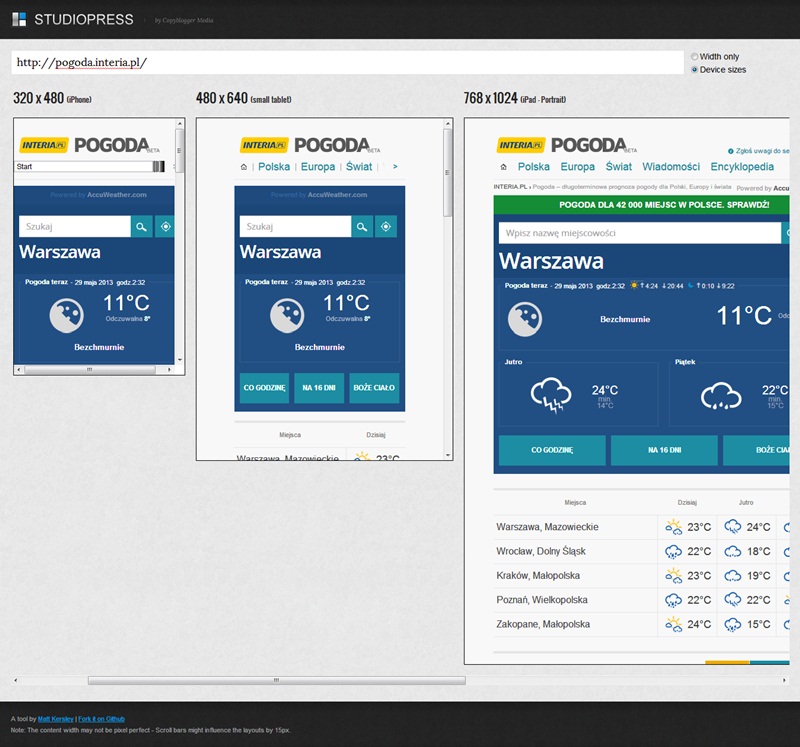Click the URL address input field
The width and height of the screenshot is (800, 747).
tap(347, 62)
